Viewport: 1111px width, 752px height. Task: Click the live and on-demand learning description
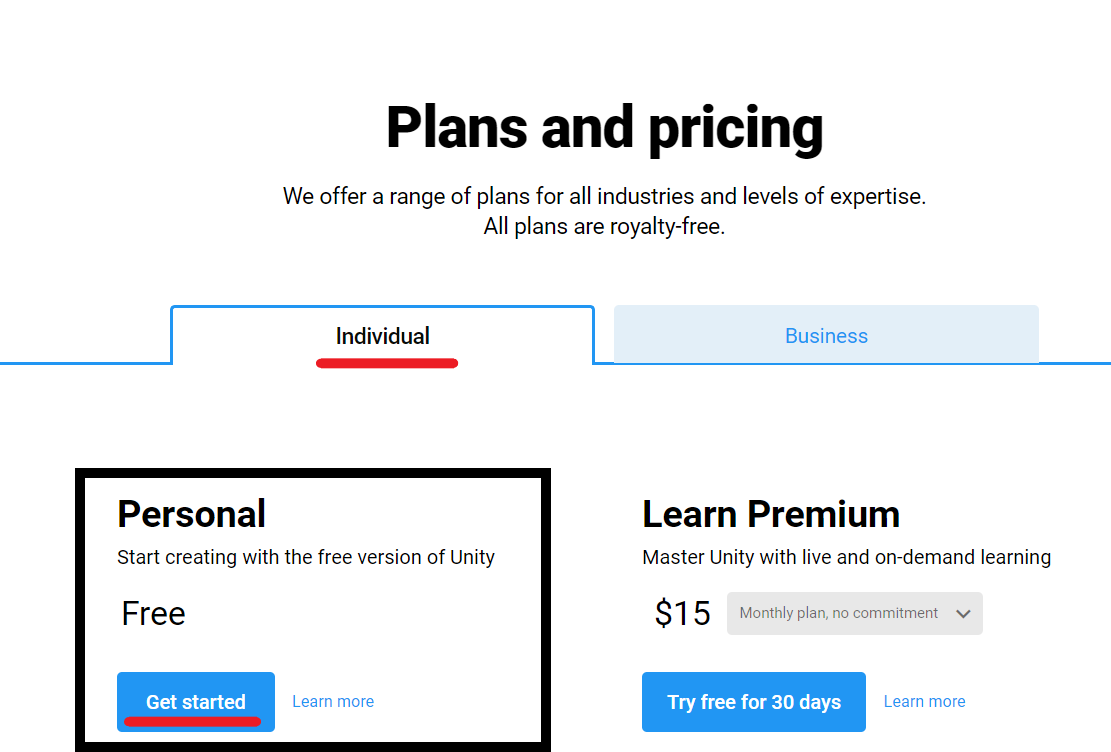846,557
